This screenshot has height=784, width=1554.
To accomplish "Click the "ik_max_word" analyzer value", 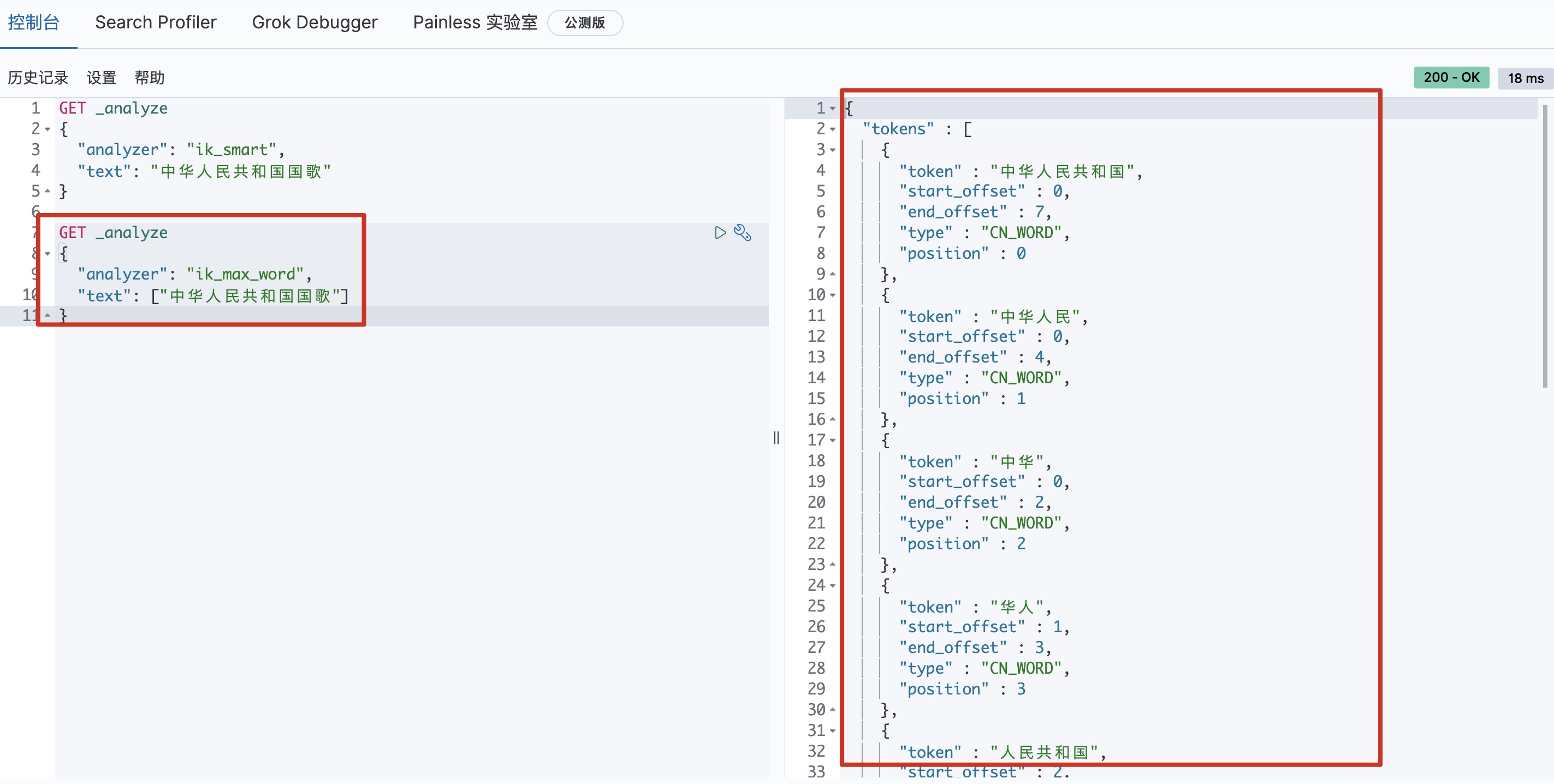I will (x=245, y=275).
